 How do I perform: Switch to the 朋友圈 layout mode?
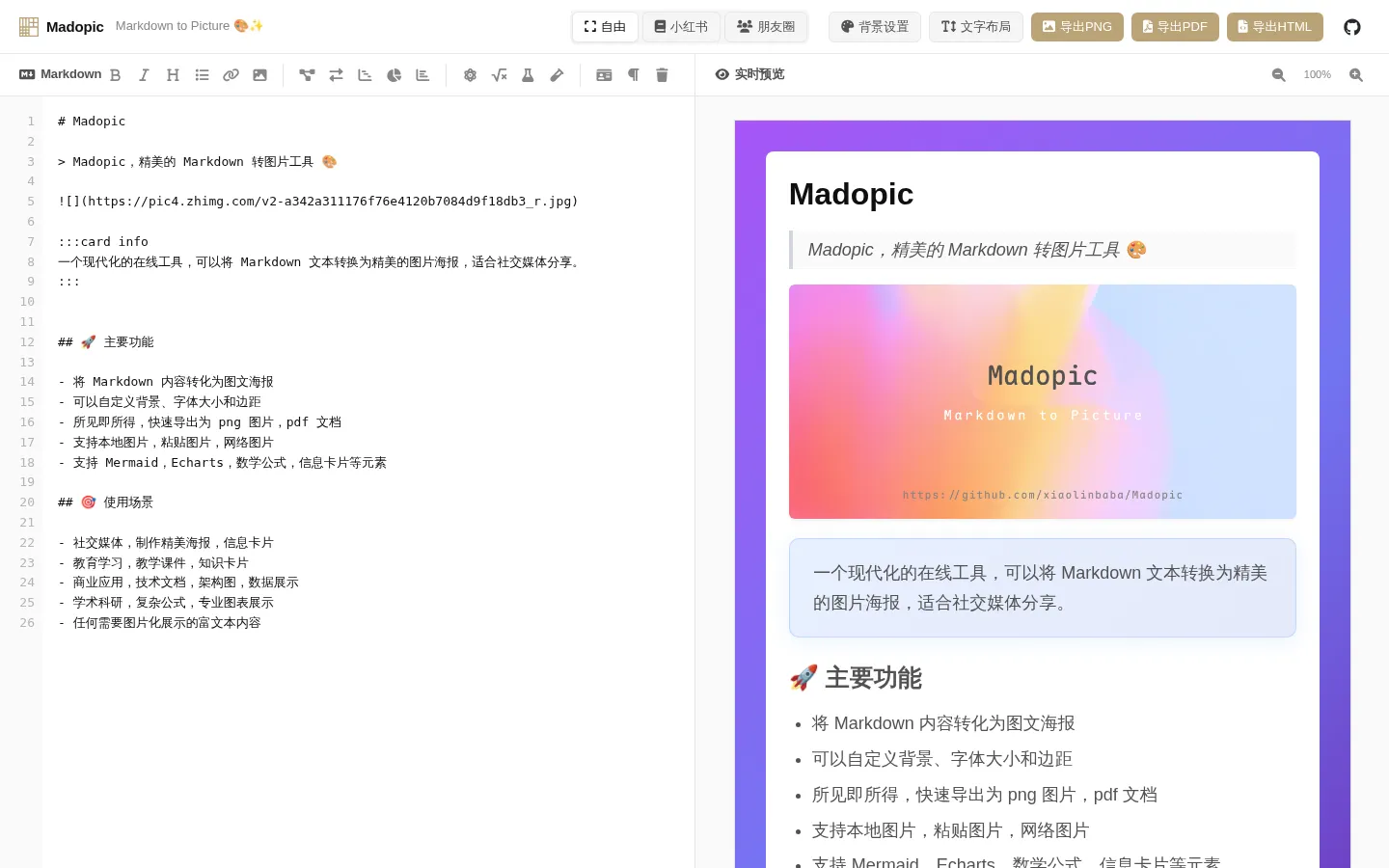[x=766, y=27]
